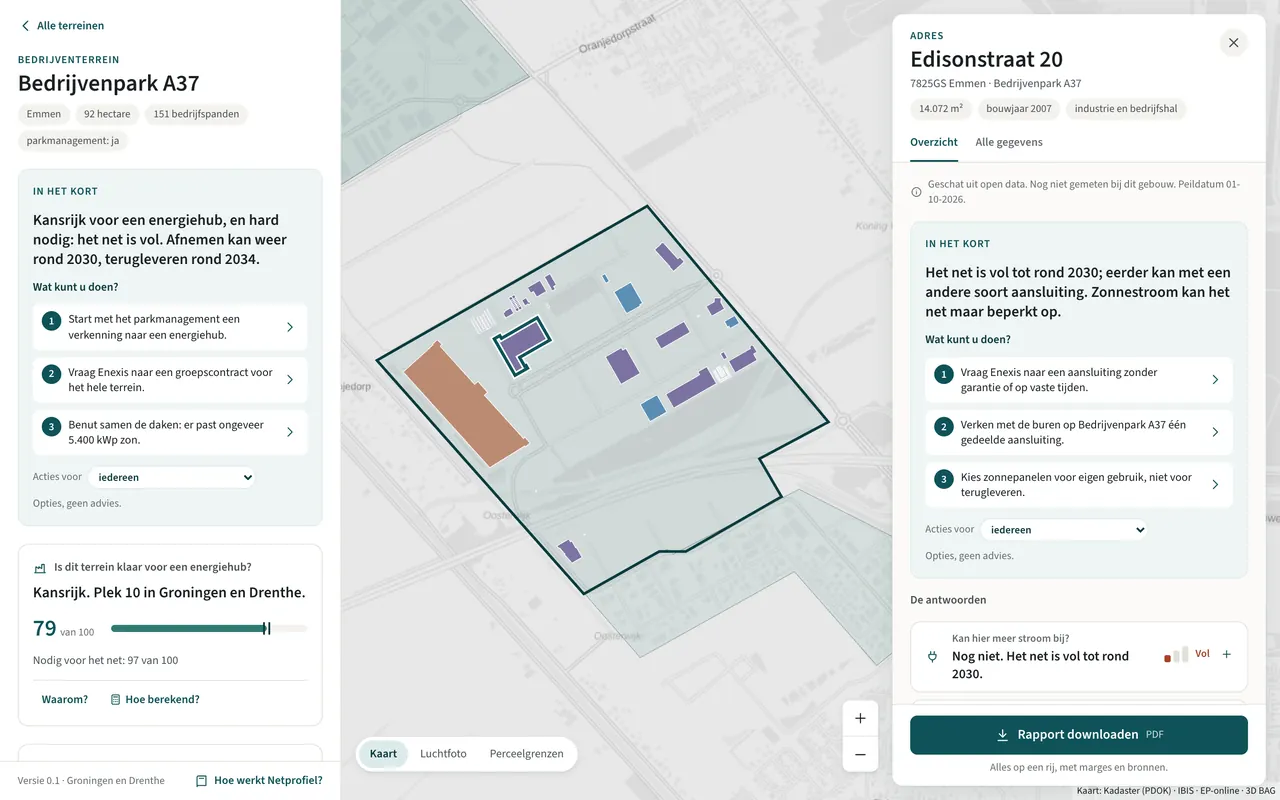Click the document icon next to 'Hoe berekend?'
This screenshot has height=800, width=1280.
pos(115,700)
